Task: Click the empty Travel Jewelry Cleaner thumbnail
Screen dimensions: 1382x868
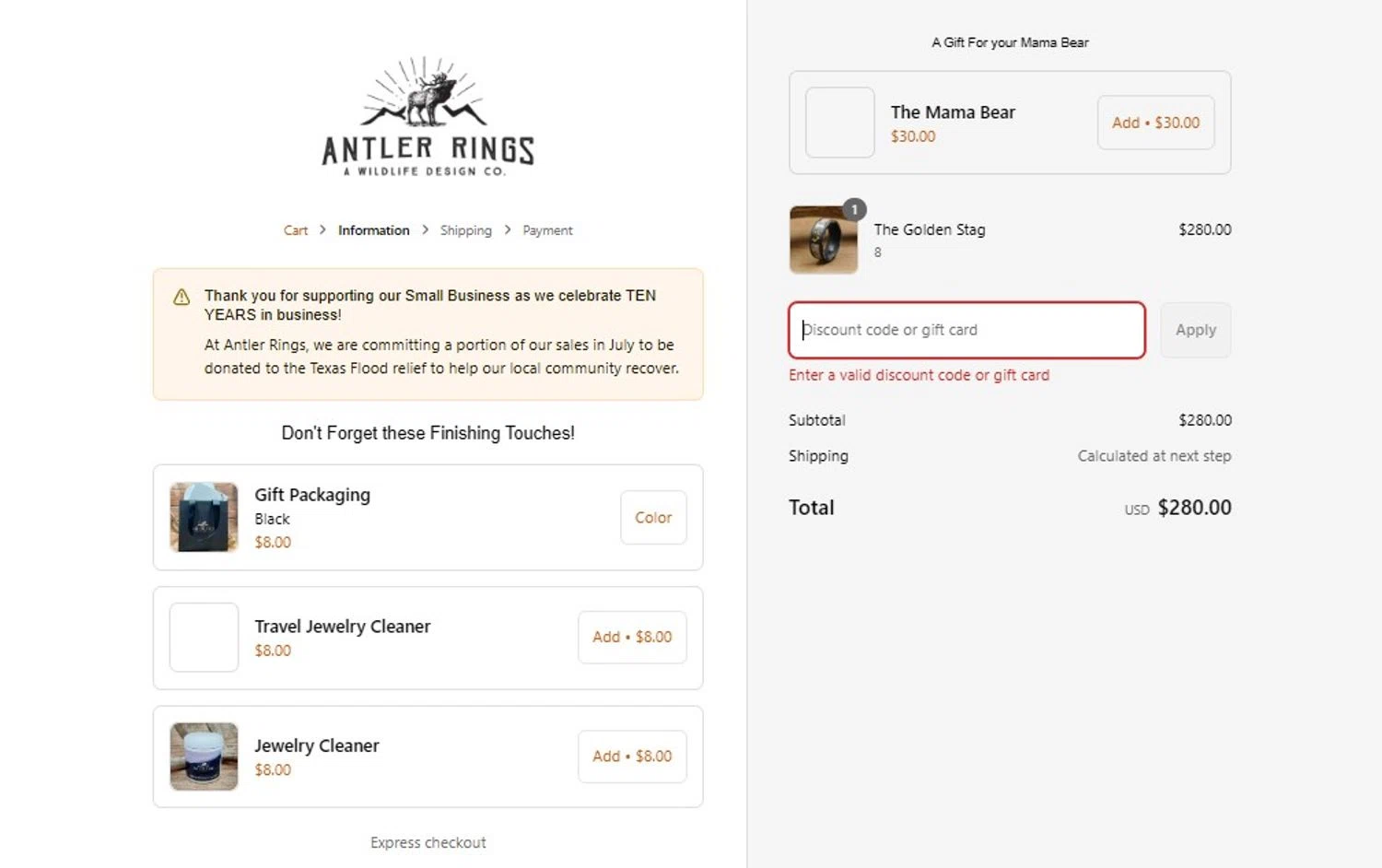Action: tap(204, 638)
